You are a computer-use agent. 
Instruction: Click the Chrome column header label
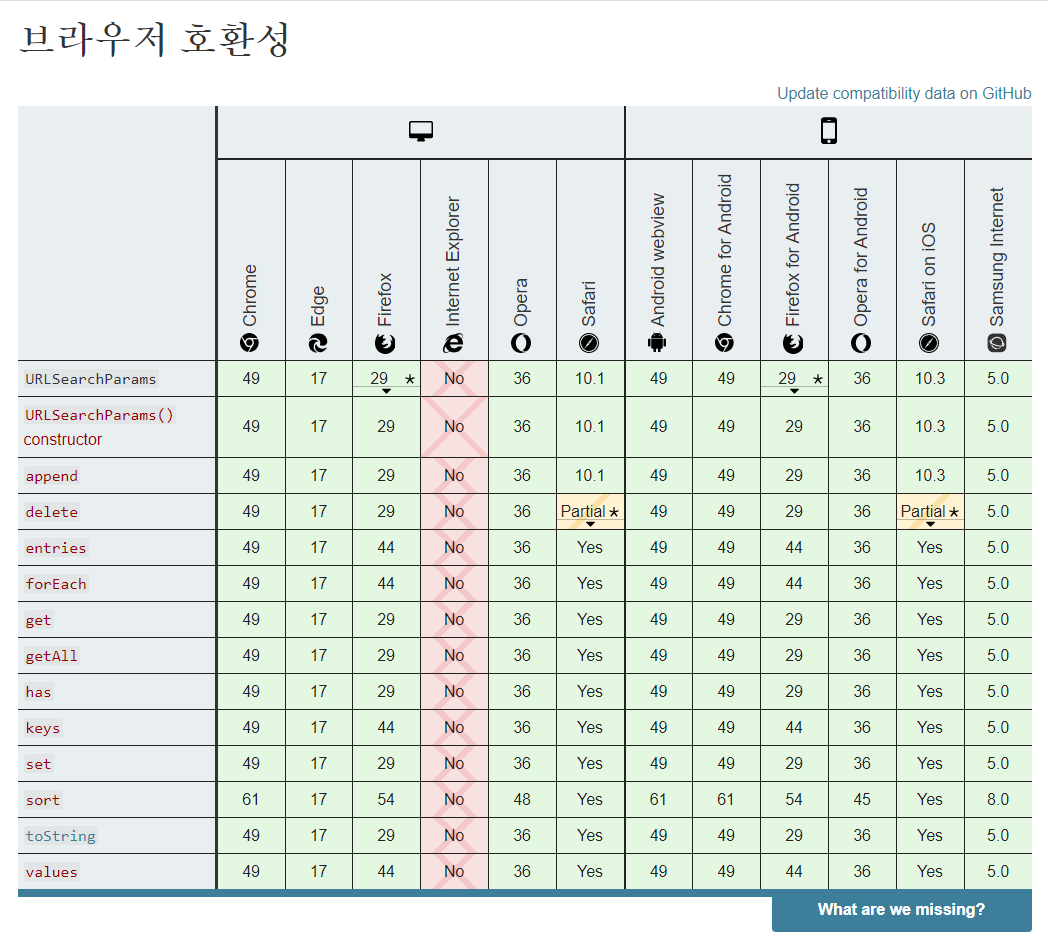pos(249,295)
